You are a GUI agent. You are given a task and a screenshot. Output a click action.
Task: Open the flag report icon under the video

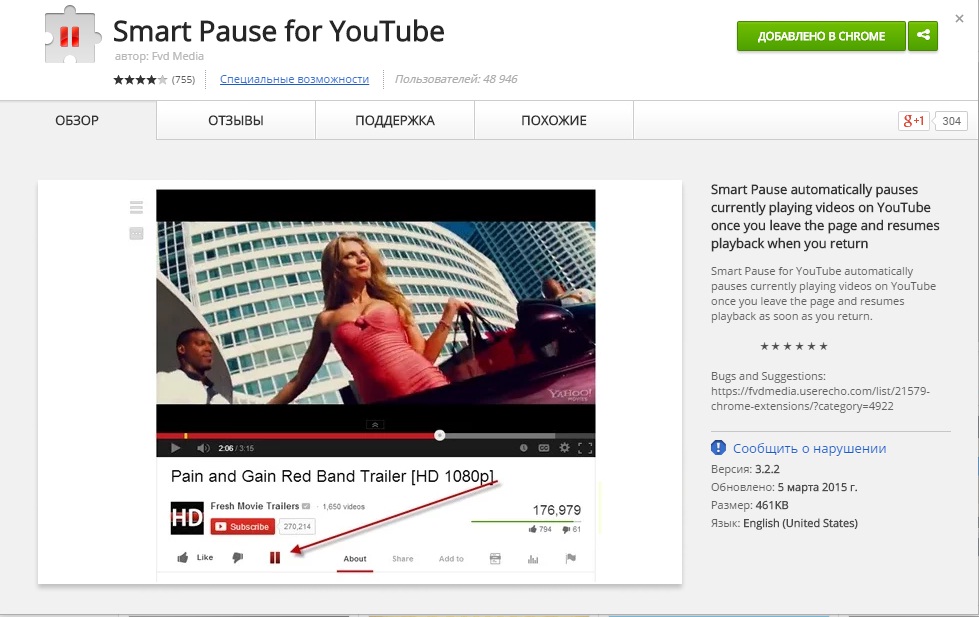[x=568, y=558]
